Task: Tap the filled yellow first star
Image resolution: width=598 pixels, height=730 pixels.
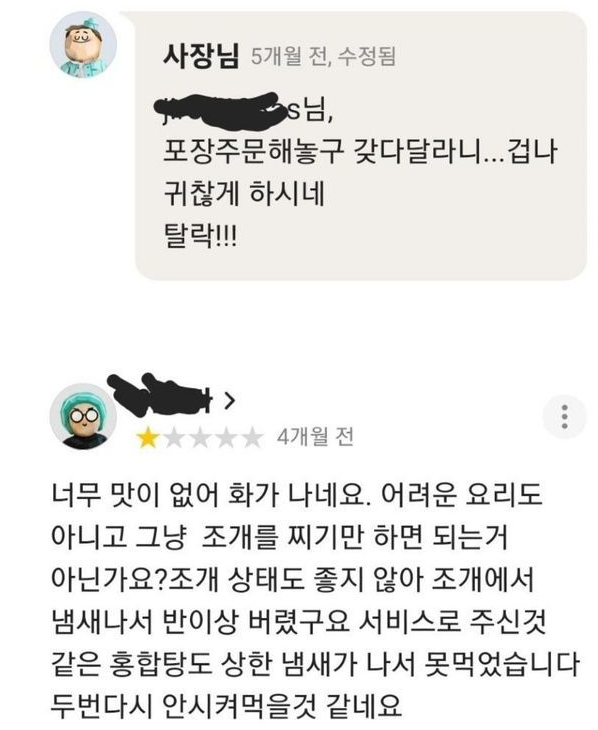Action: [x=148, y=438]
